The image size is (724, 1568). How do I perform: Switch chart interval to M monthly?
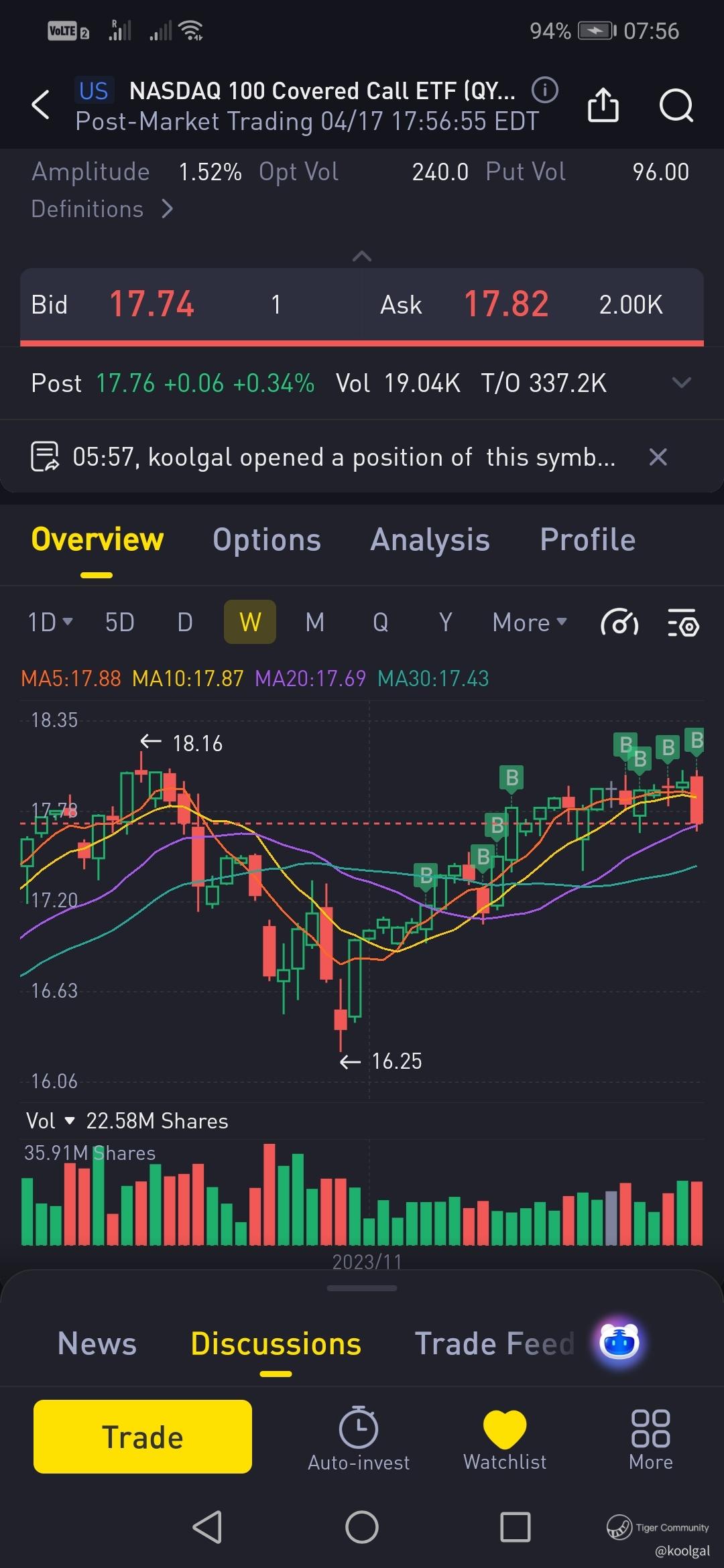coord(315,623)
